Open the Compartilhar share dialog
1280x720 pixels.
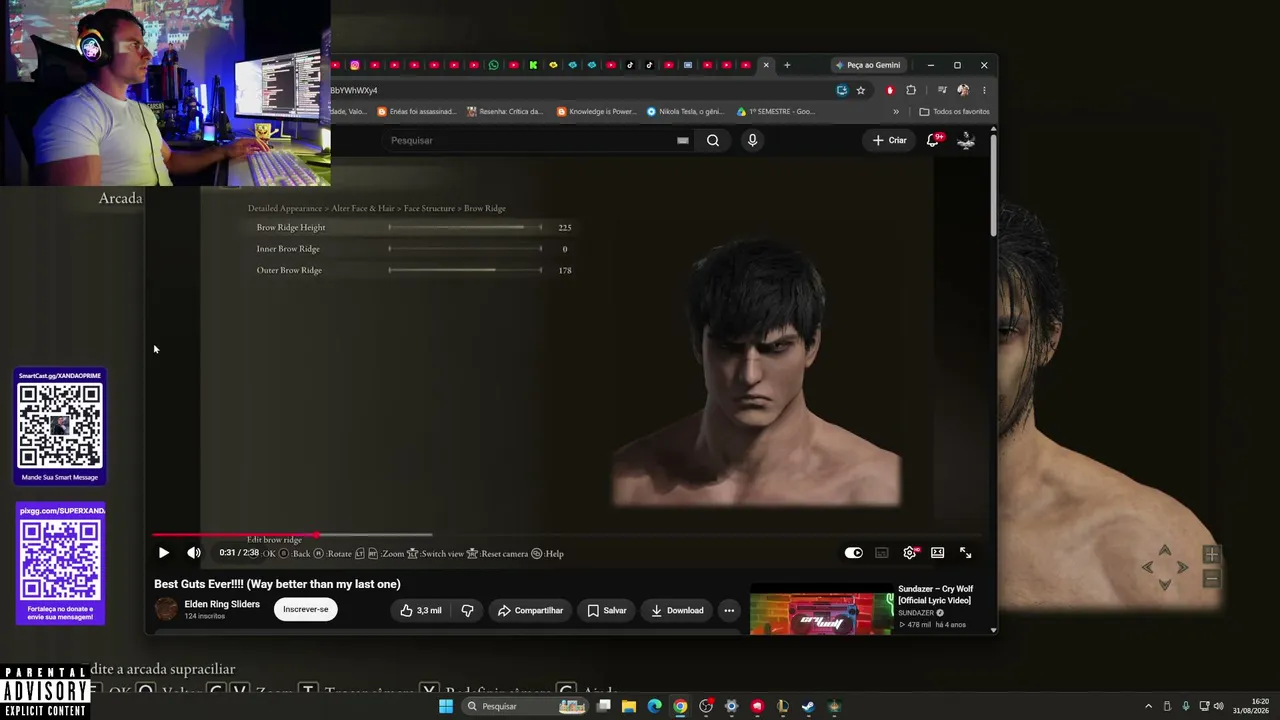click(x=530, y=610)
